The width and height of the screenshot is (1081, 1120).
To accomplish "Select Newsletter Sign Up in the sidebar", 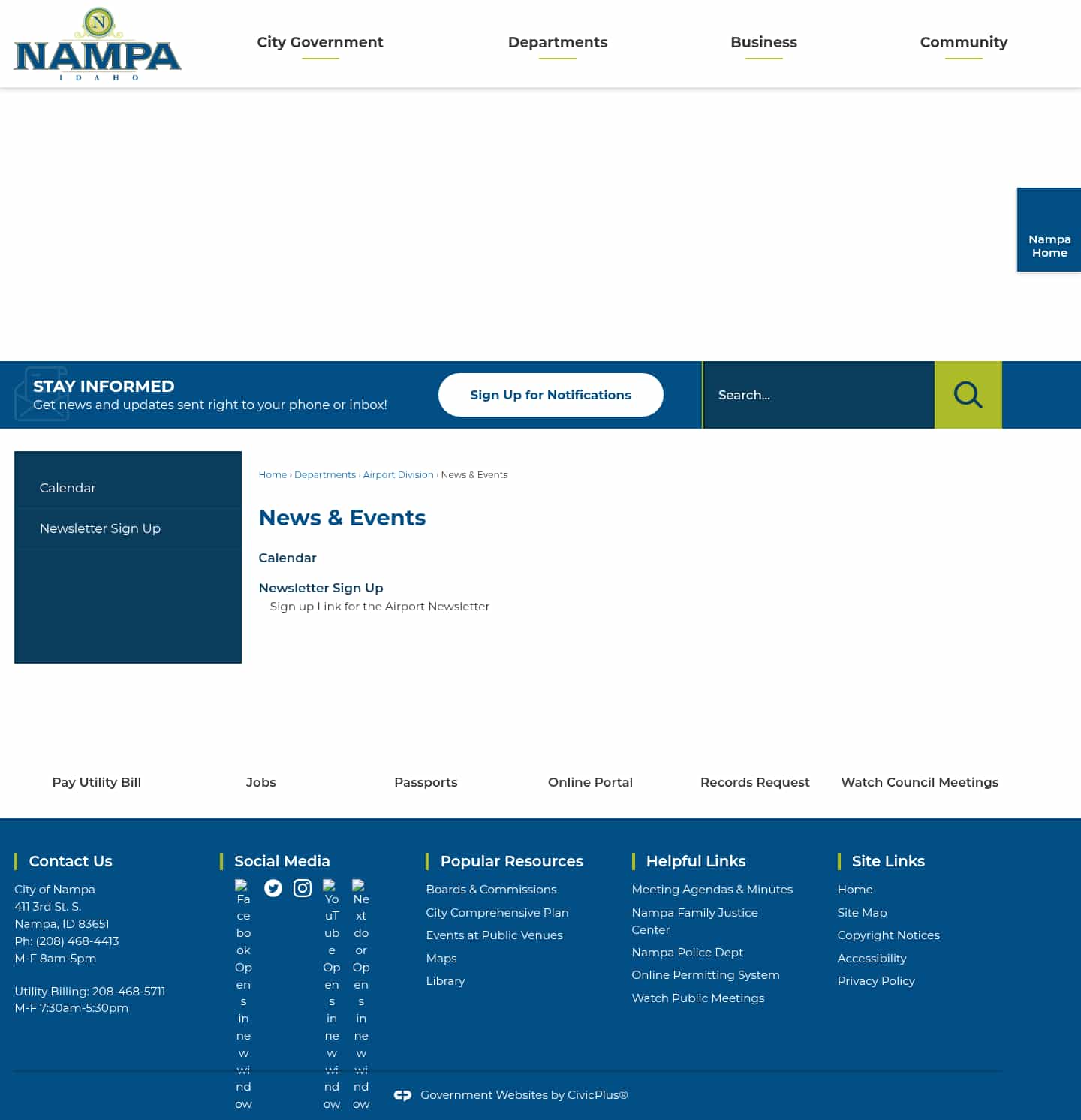I will (100, 528).
